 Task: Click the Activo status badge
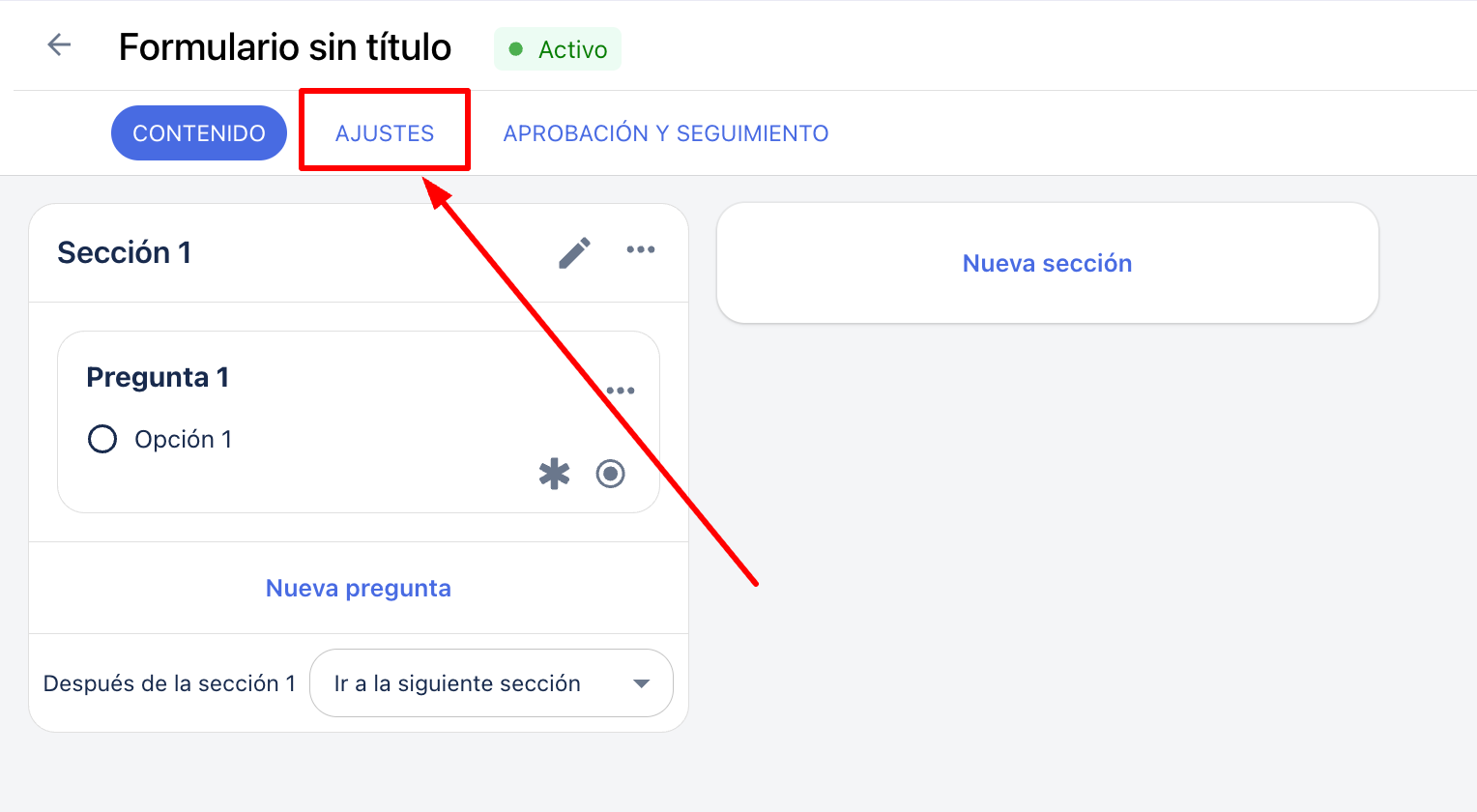[x=558, y=49]
